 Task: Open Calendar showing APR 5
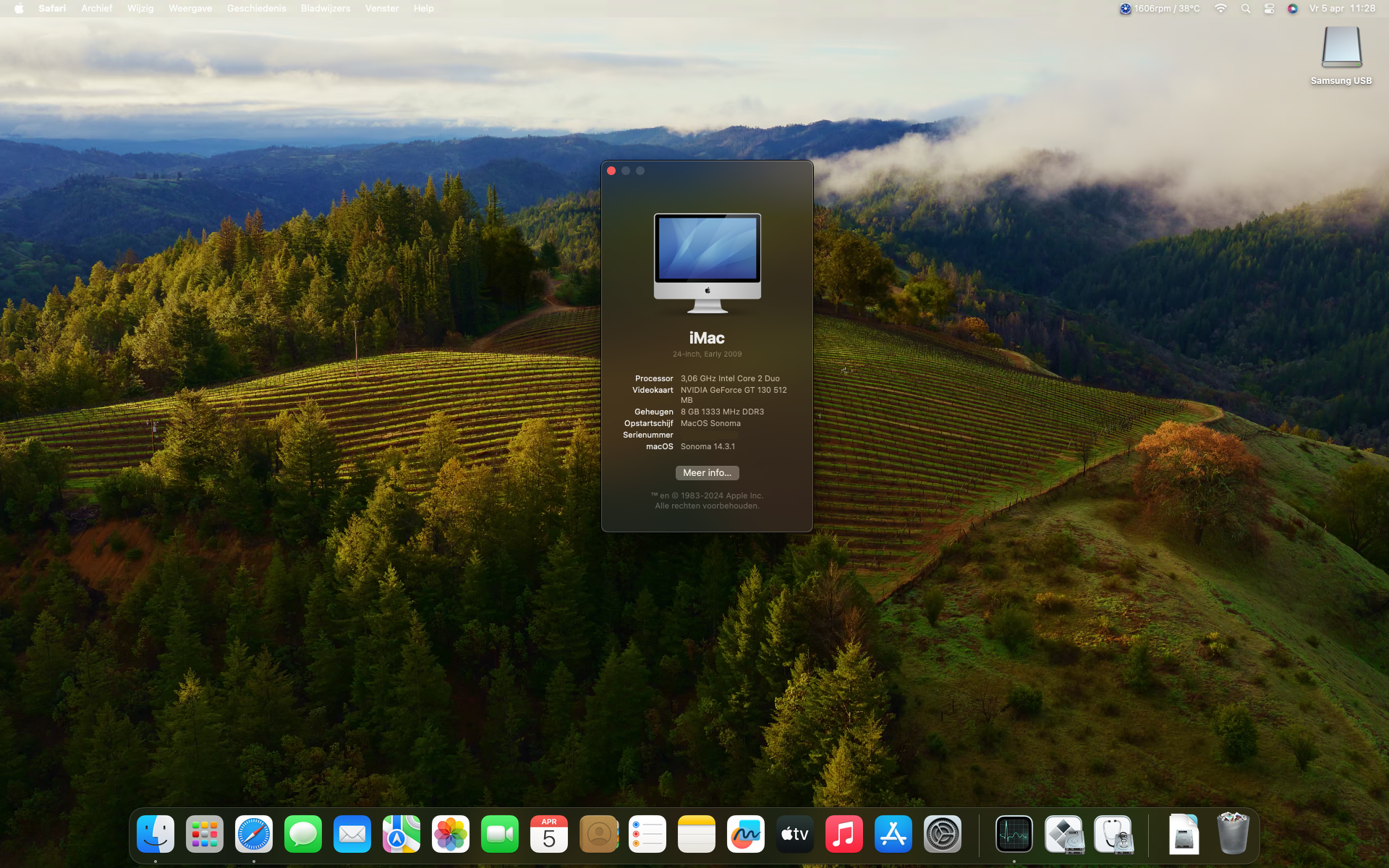point(549,834)
